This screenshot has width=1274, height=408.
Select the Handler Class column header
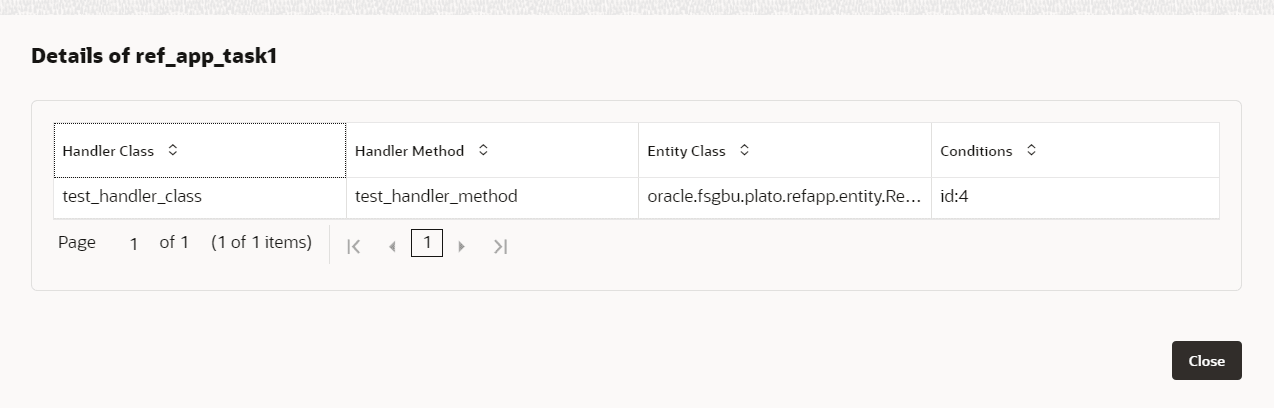point(108,151)
